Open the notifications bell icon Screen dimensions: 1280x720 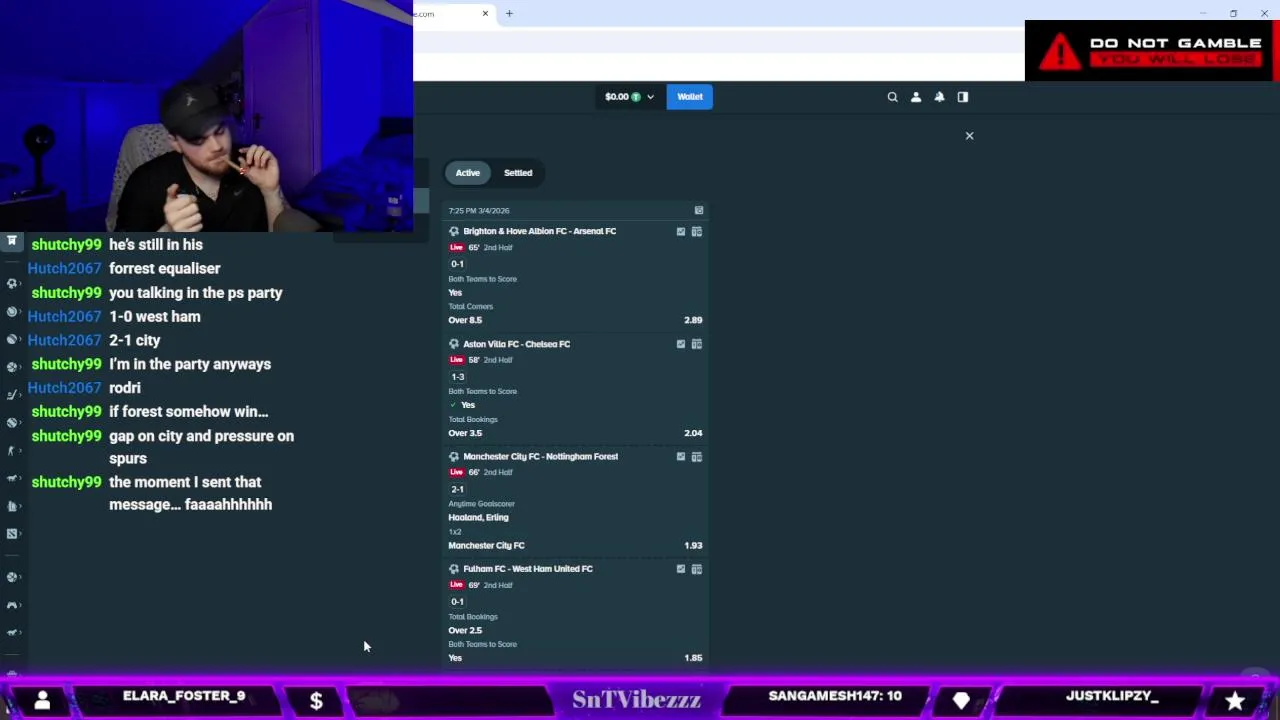click(939, 97)
